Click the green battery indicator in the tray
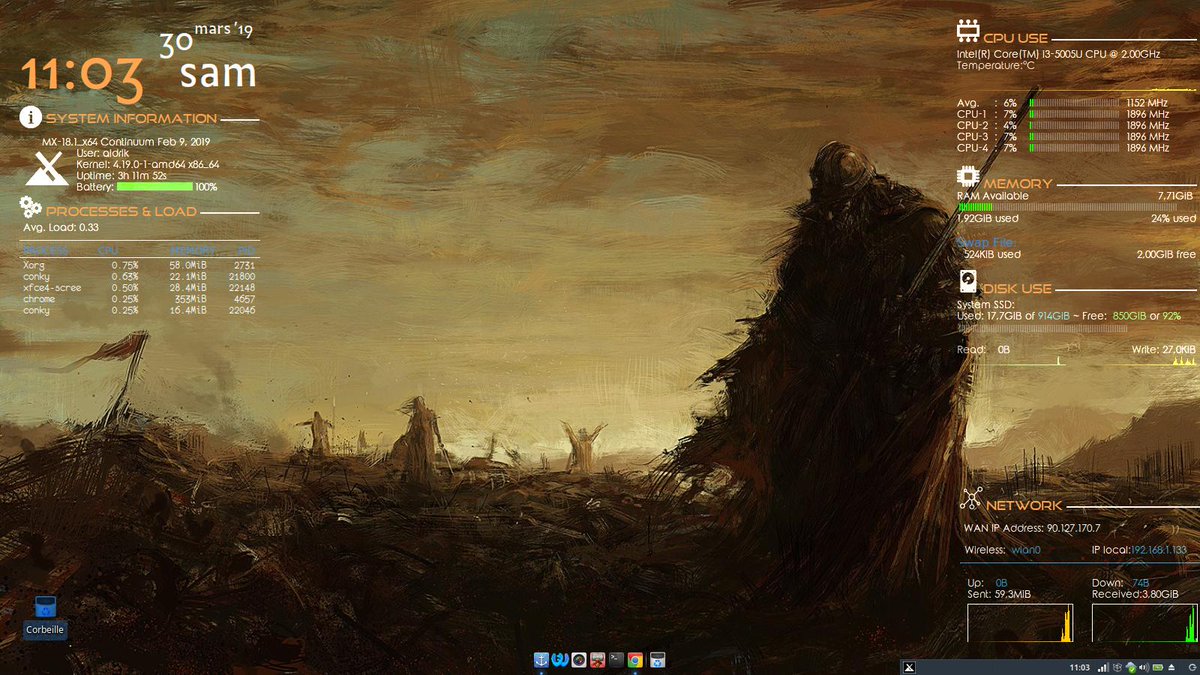The height and width of the screenshot is (675, 1200). [1158, 667]
